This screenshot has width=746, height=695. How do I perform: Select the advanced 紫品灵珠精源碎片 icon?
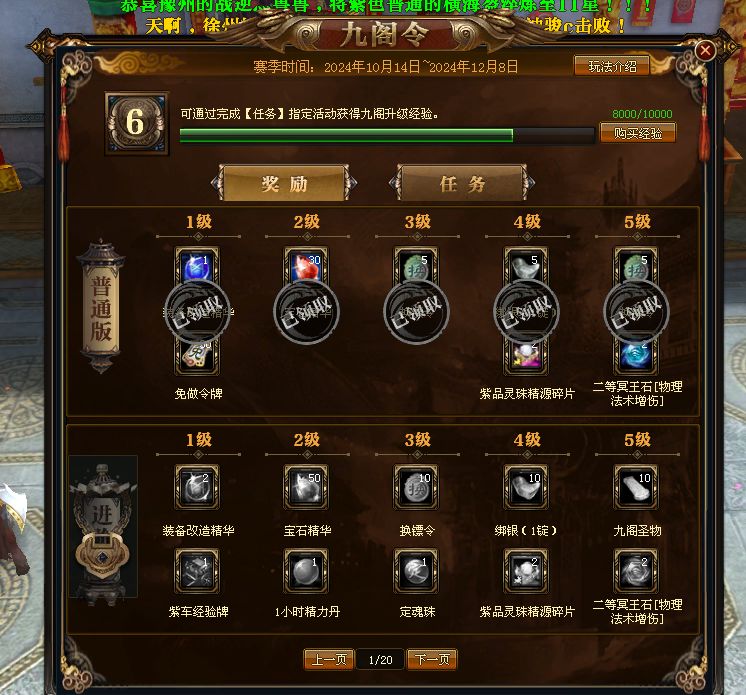pyautogui.click(x=526, y=571)
